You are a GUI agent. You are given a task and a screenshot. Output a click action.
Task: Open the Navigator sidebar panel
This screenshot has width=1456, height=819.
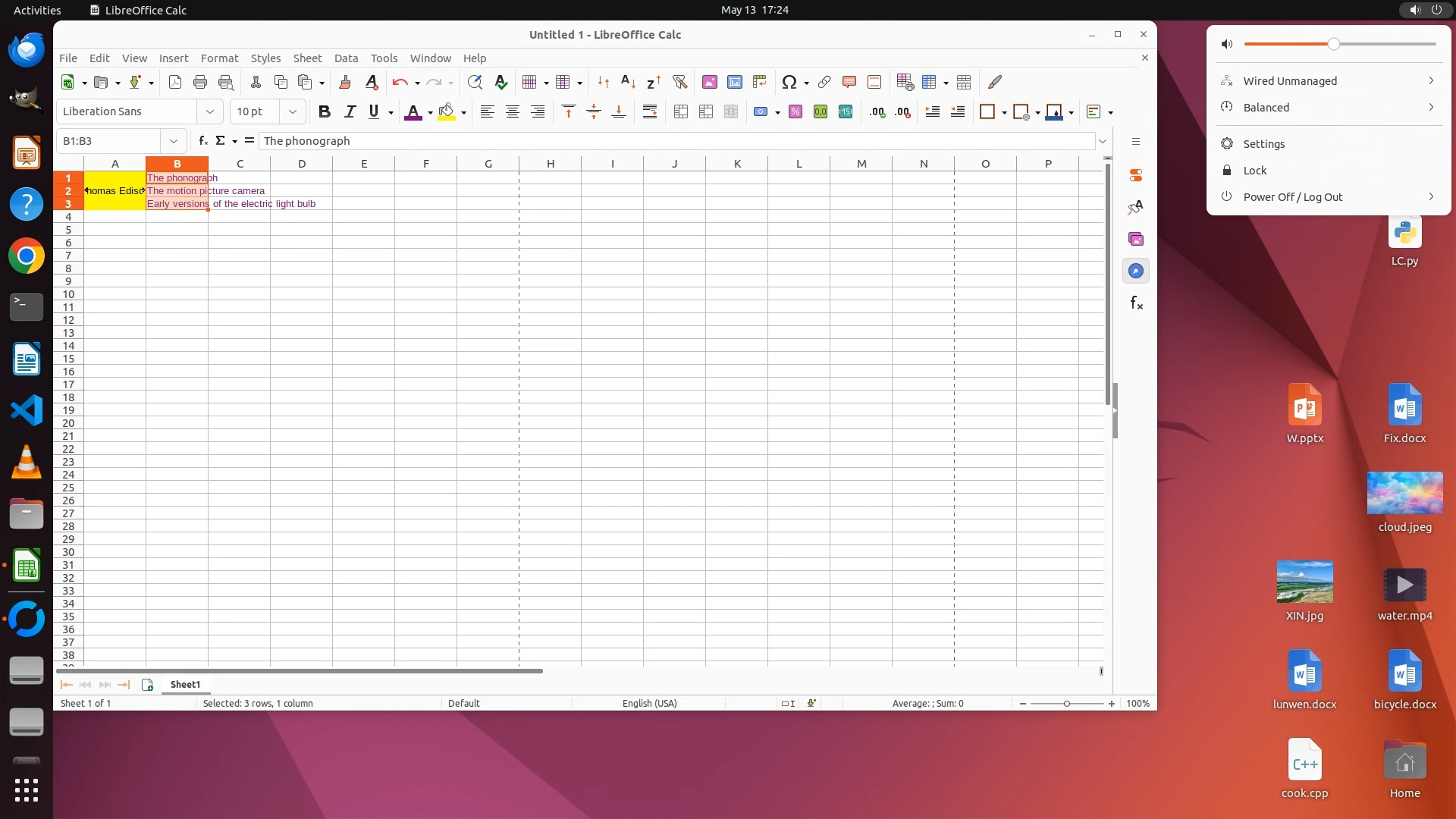point(1135,271)
